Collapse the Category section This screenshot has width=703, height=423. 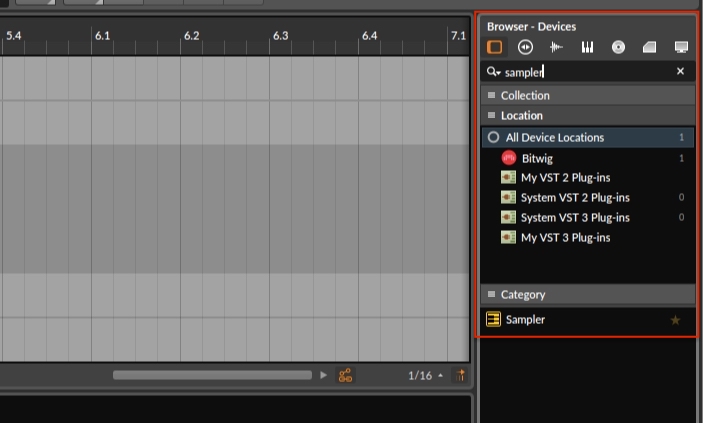[x=587, y=295]
